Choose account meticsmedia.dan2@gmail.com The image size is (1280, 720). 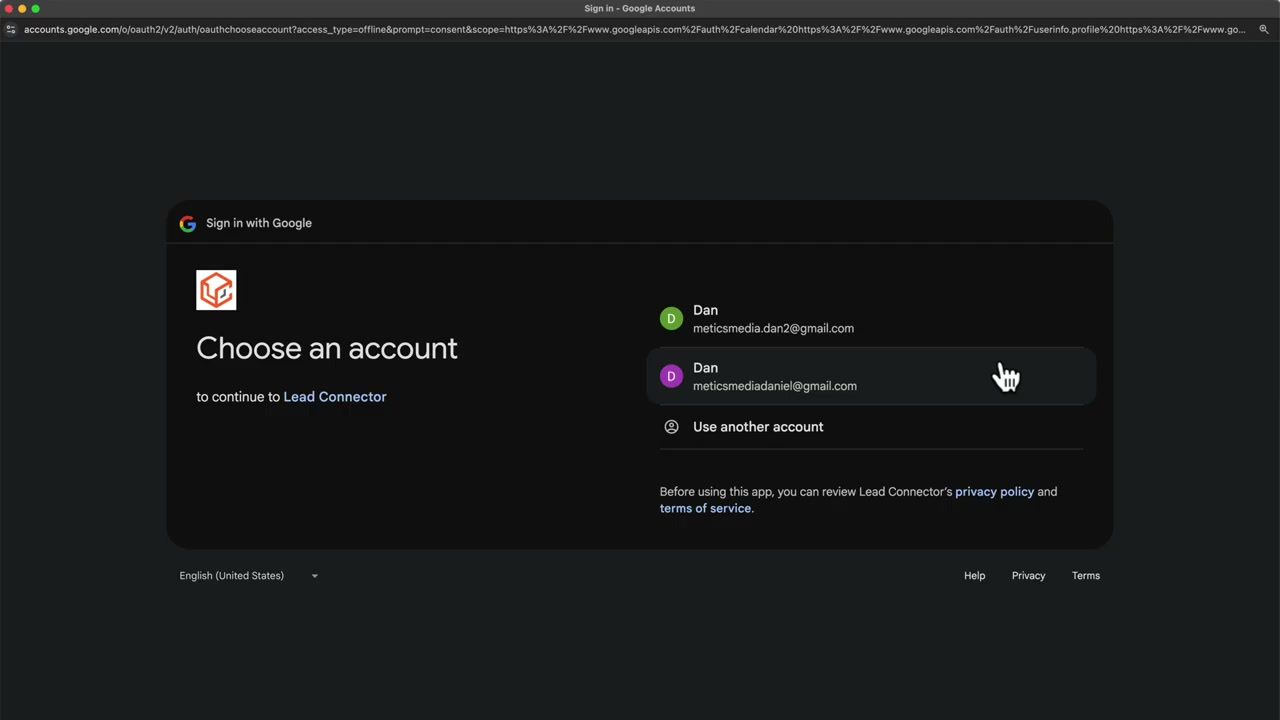point(871,319)
